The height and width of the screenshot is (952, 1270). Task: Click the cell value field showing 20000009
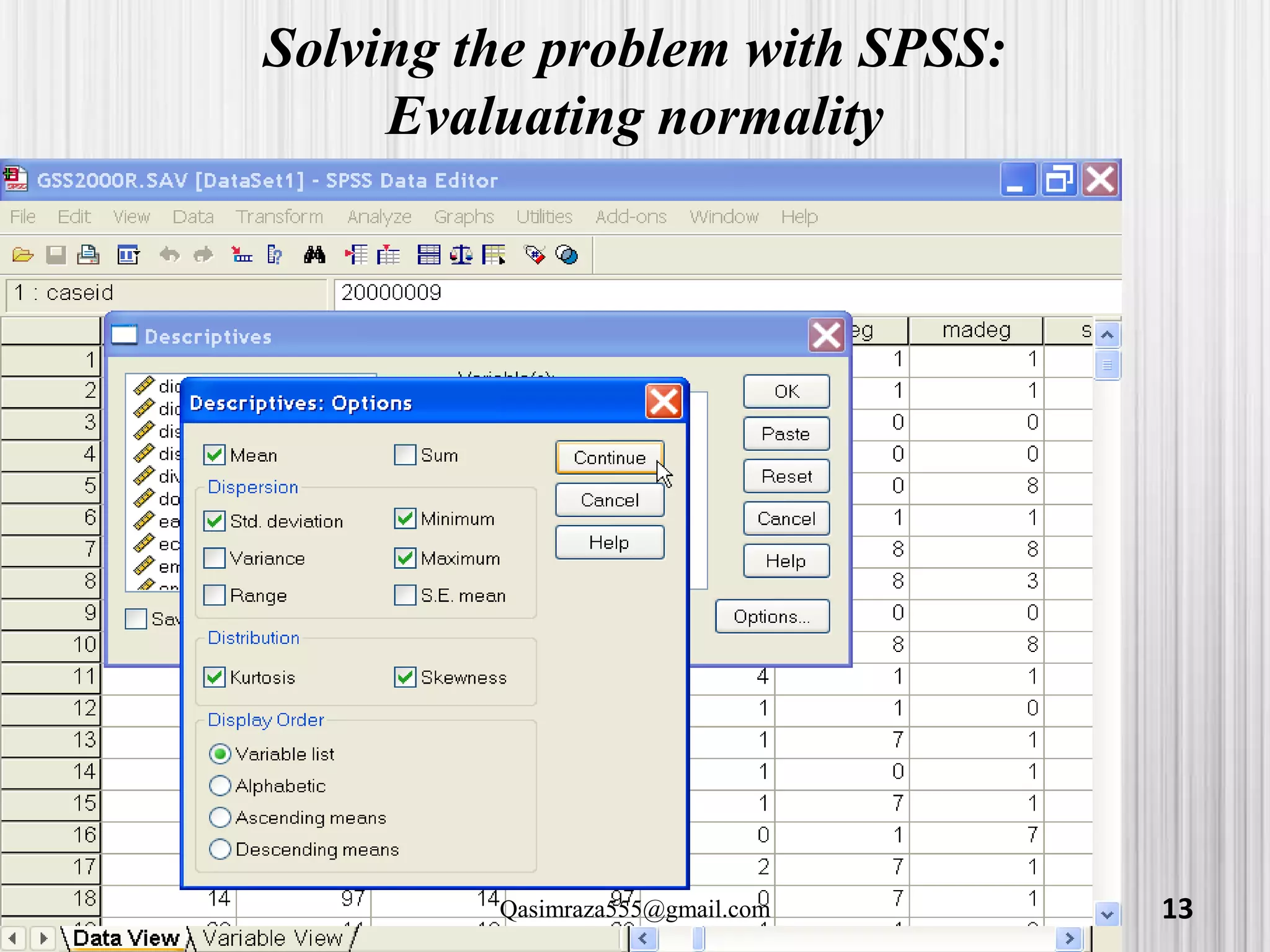pyautogui.click(x=727, y=293)
